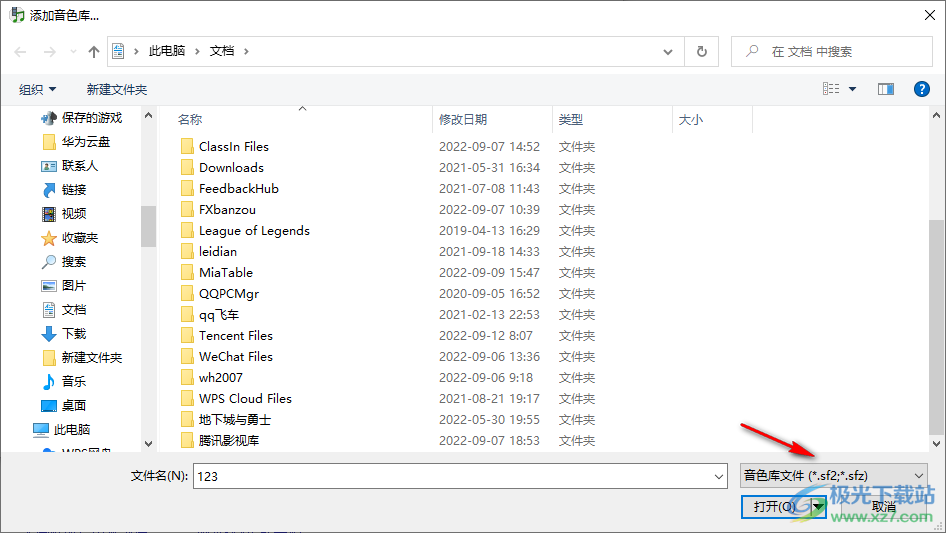946x533 pixels.
Task: Go back with the left arrow
Action: 21,52
